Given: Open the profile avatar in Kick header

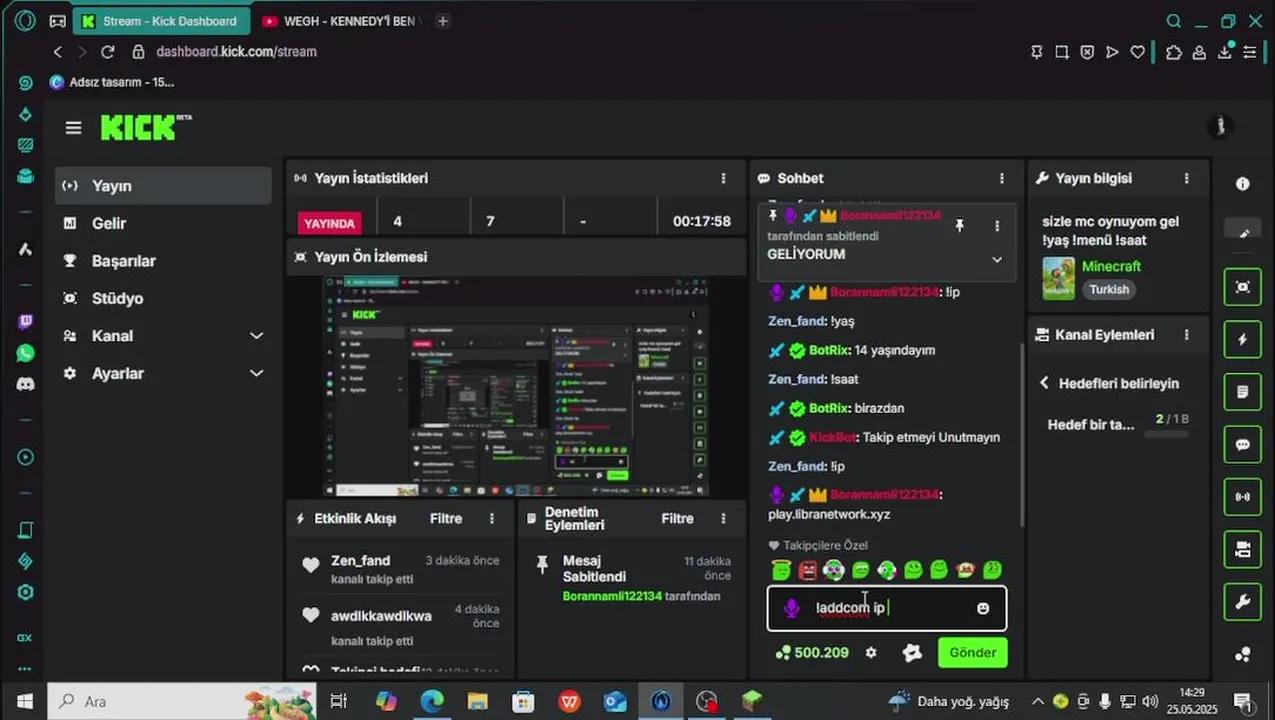Looking at the screenshot, I should pos(1218,126).
